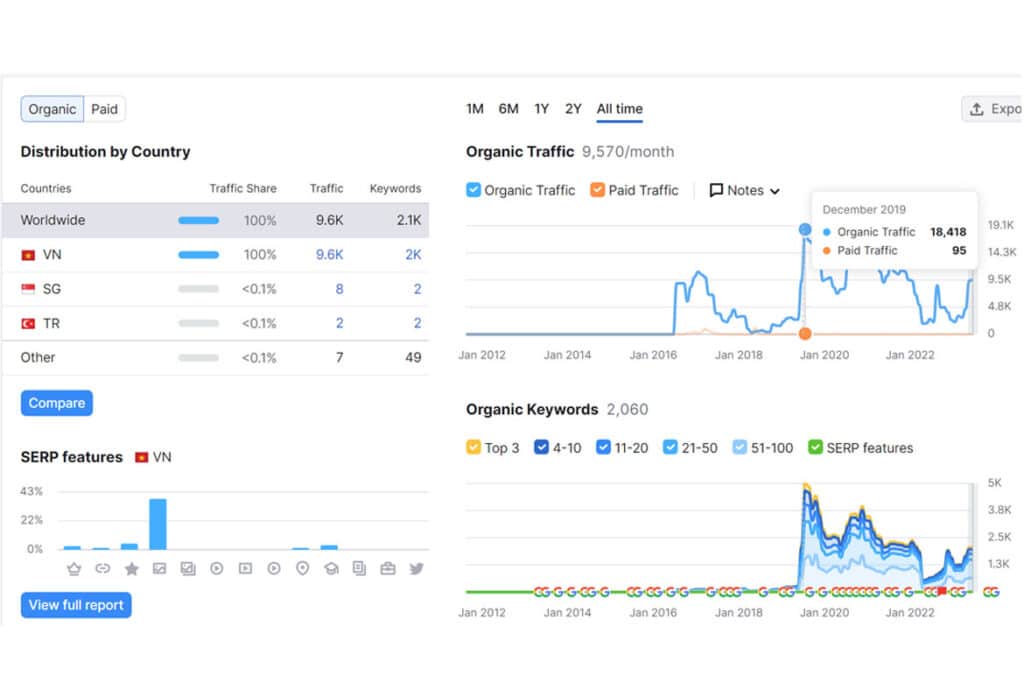Click the crown Featured Snippet SERP icon
This screenshot has width=1024, height=683.
(74, 569)
